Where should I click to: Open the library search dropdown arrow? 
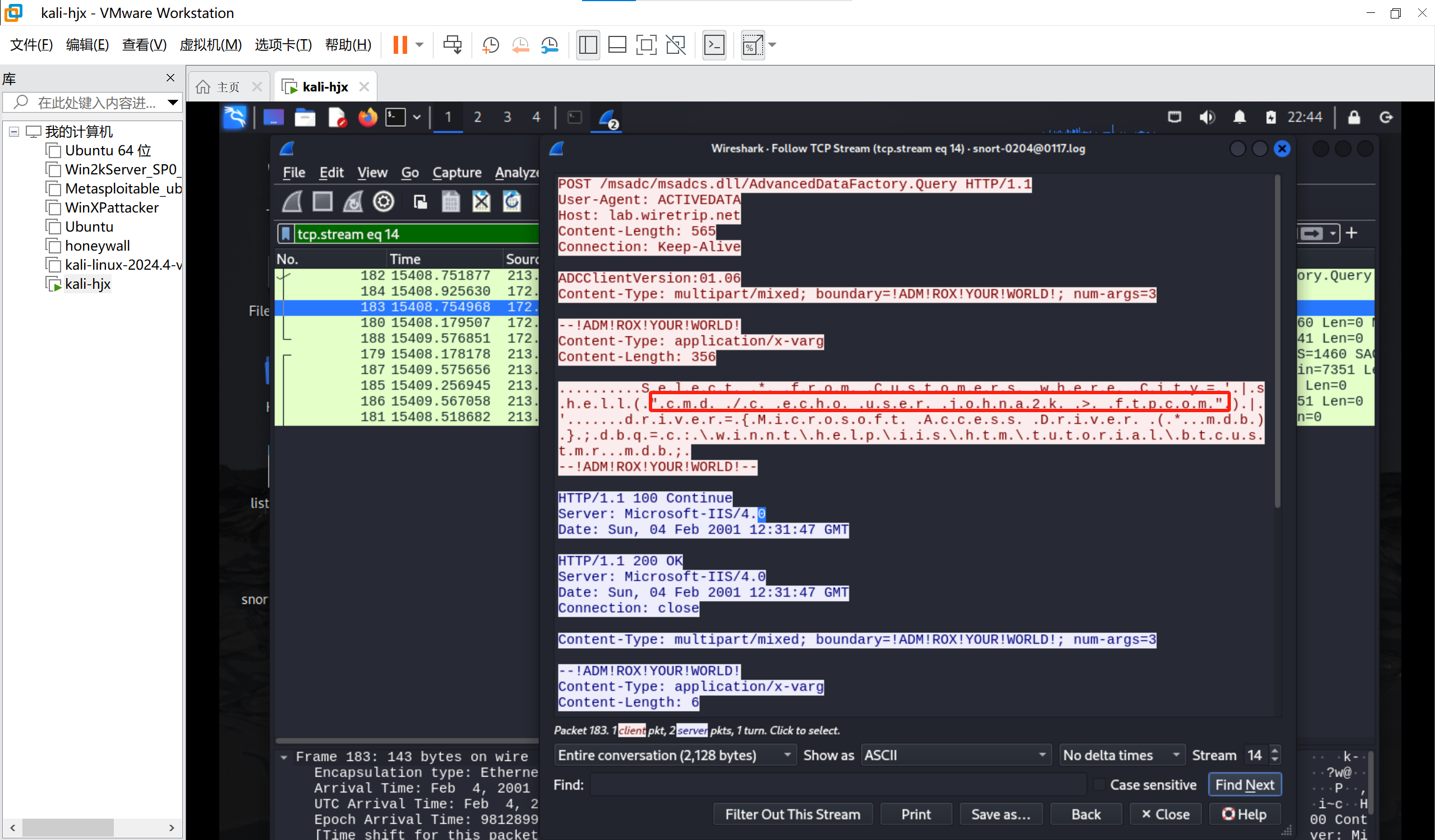coord(173,103)
